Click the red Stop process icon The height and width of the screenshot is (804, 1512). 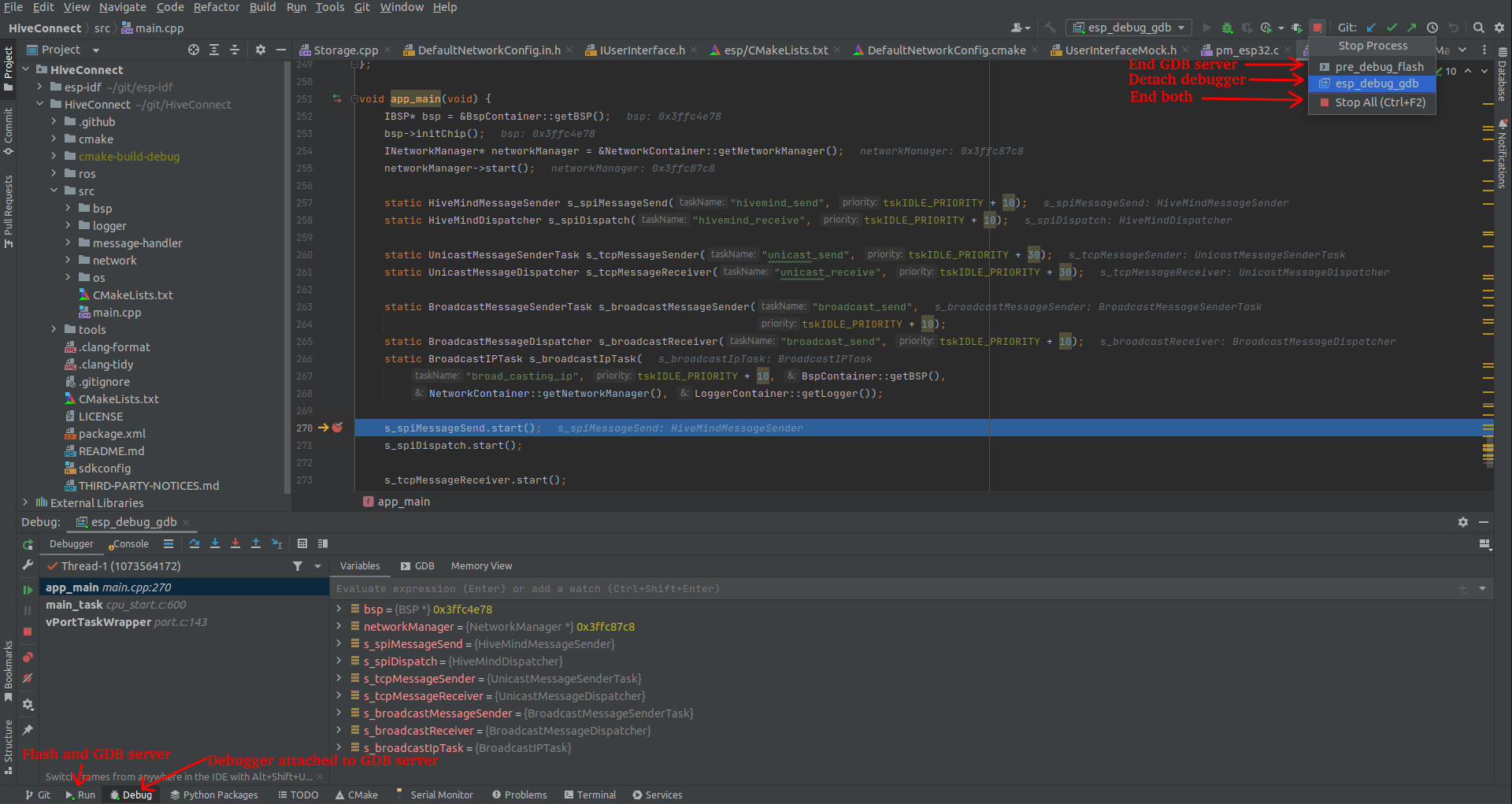(x=1317, y=28)
